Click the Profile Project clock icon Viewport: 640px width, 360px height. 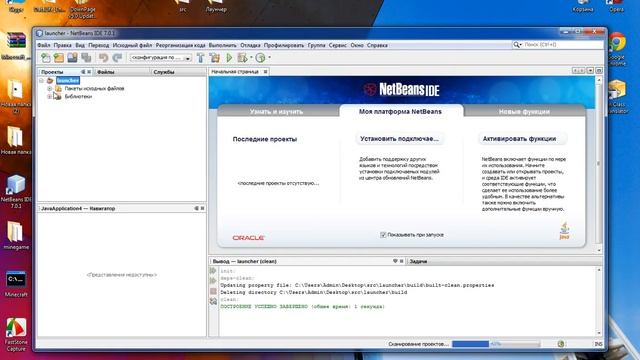(x=260, y=58)
